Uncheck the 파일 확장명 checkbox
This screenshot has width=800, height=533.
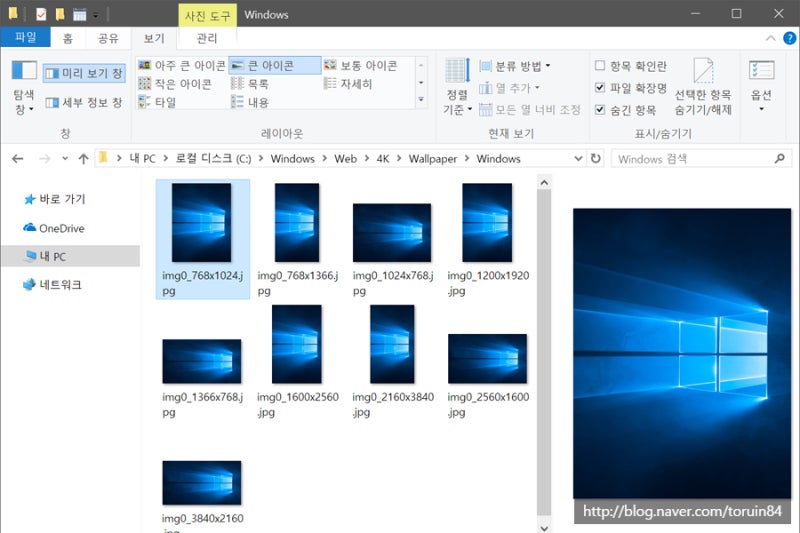[600, 88]
